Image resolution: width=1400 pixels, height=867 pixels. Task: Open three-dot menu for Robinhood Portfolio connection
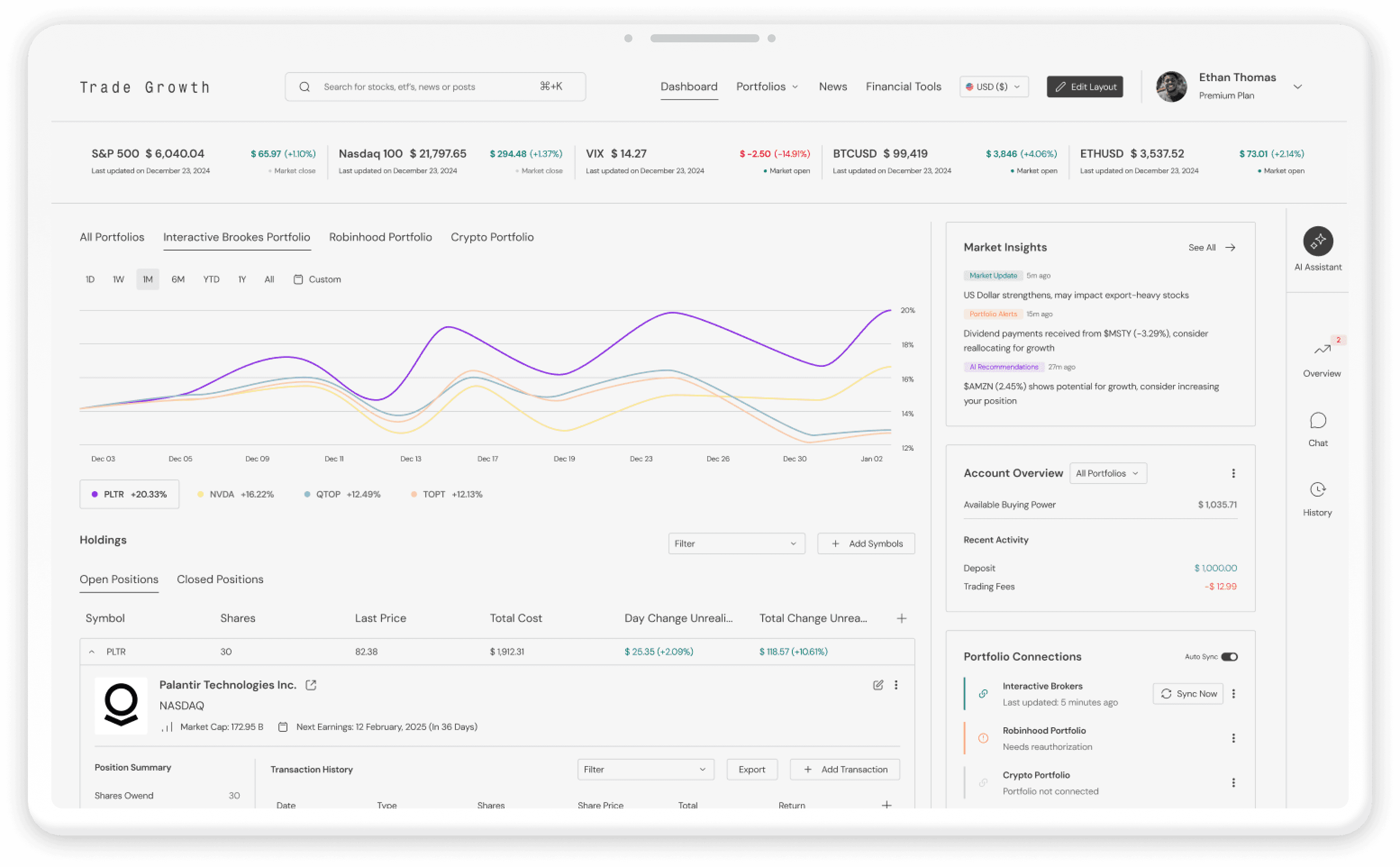[1233, 738]
